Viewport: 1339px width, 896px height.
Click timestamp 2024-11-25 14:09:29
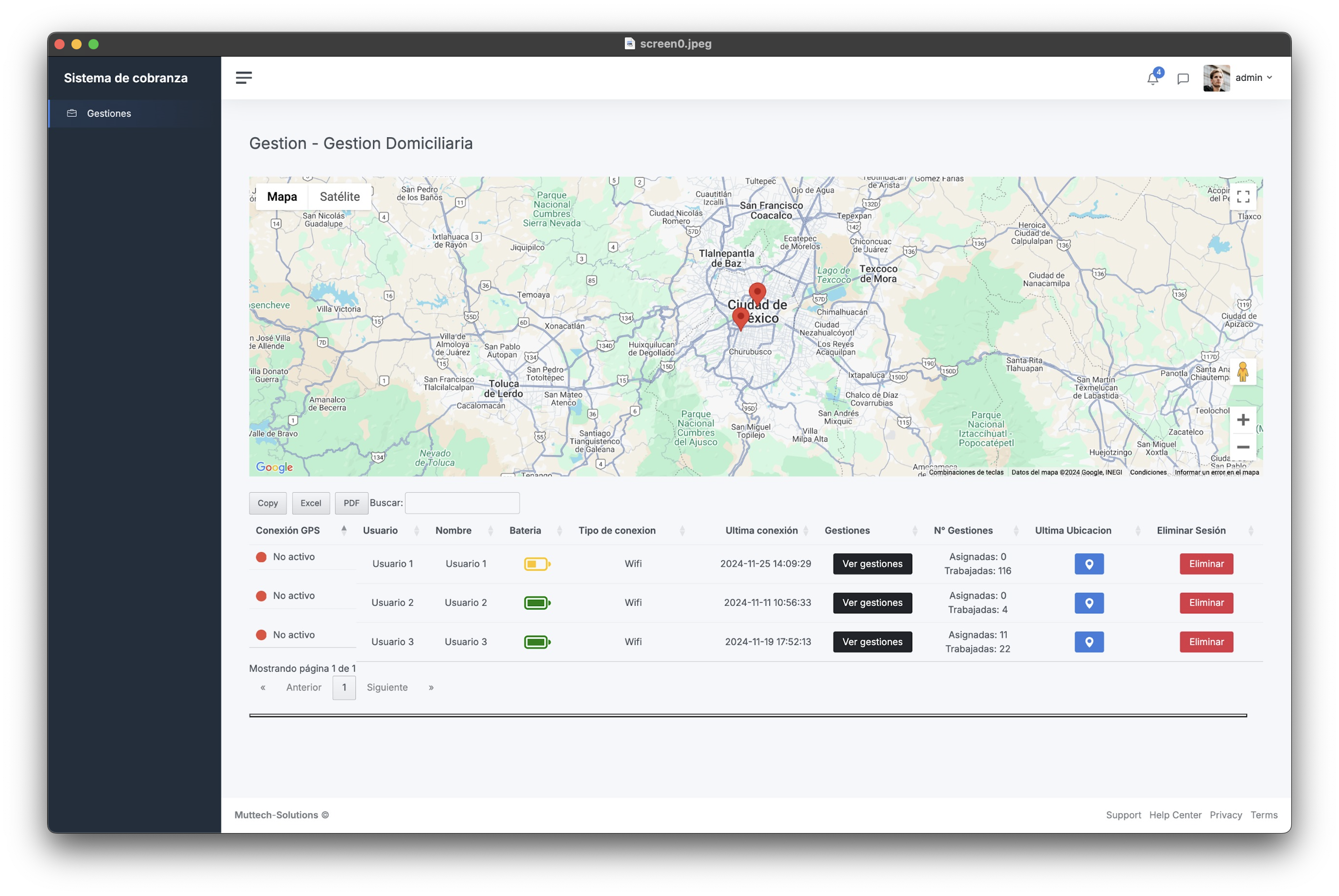(765, 564)
